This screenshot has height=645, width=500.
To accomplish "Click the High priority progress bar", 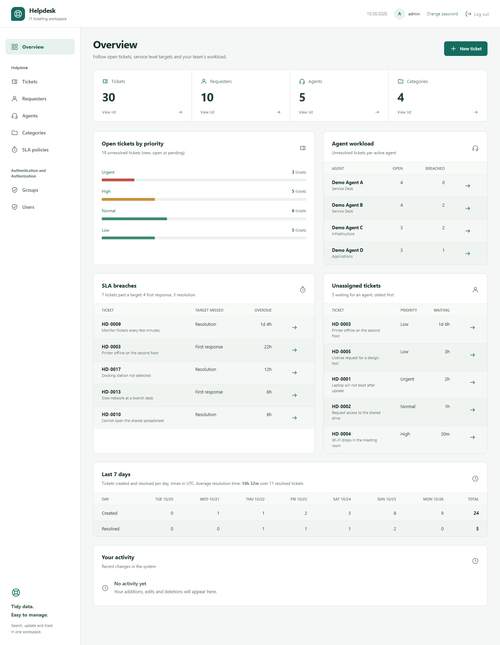I will [x=204, y=199].
